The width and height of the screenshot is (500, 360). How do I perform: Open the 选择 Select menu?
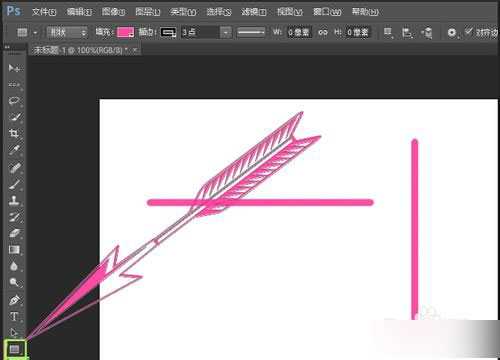pyautogui.click(x=219, y=12)
